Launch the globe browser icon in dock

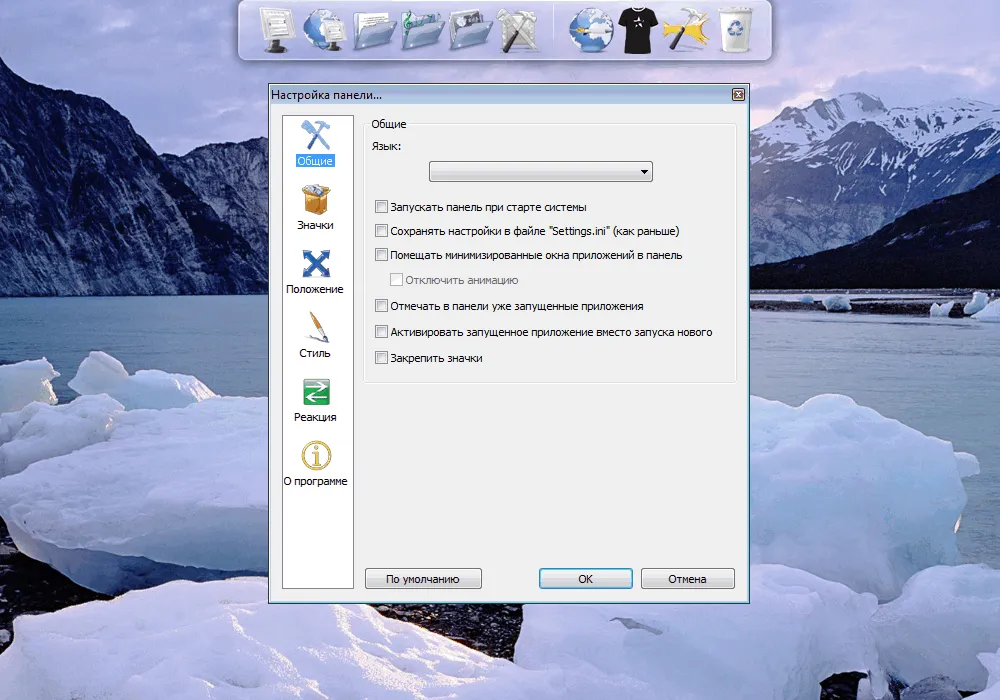coord(591,30)
